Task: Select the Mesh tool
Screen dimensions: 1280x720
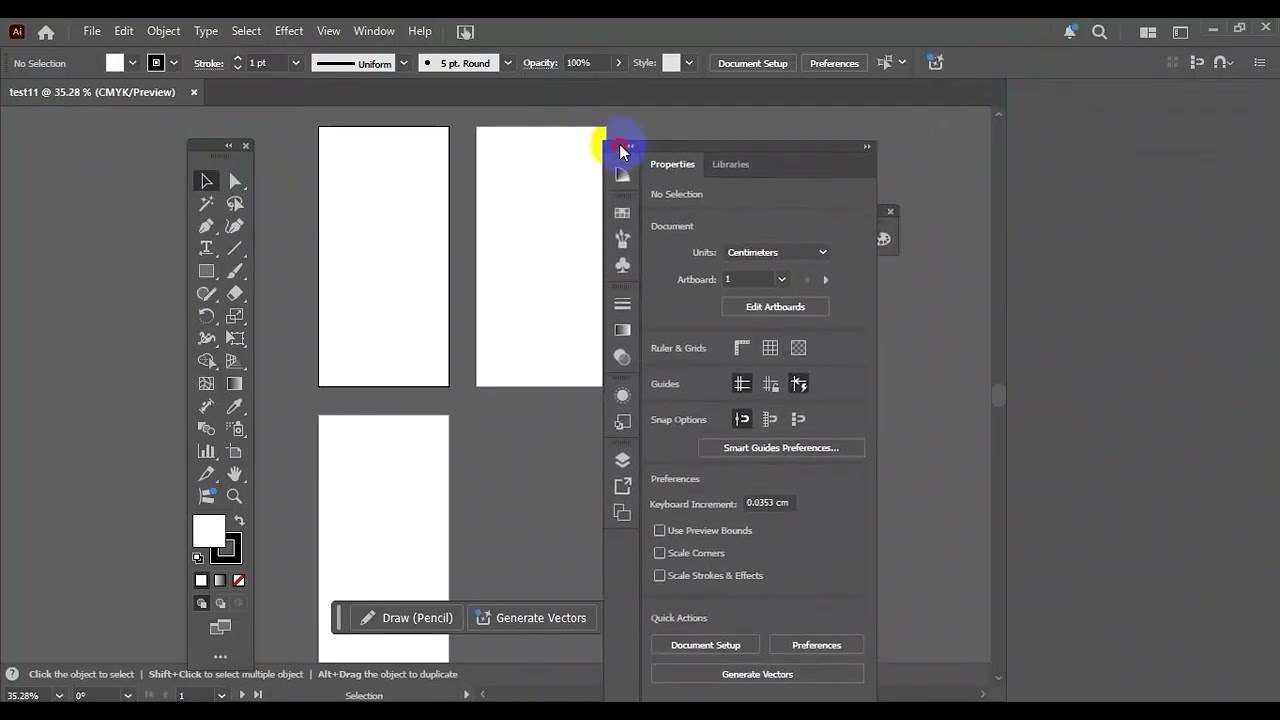Action: pos(206,383)
